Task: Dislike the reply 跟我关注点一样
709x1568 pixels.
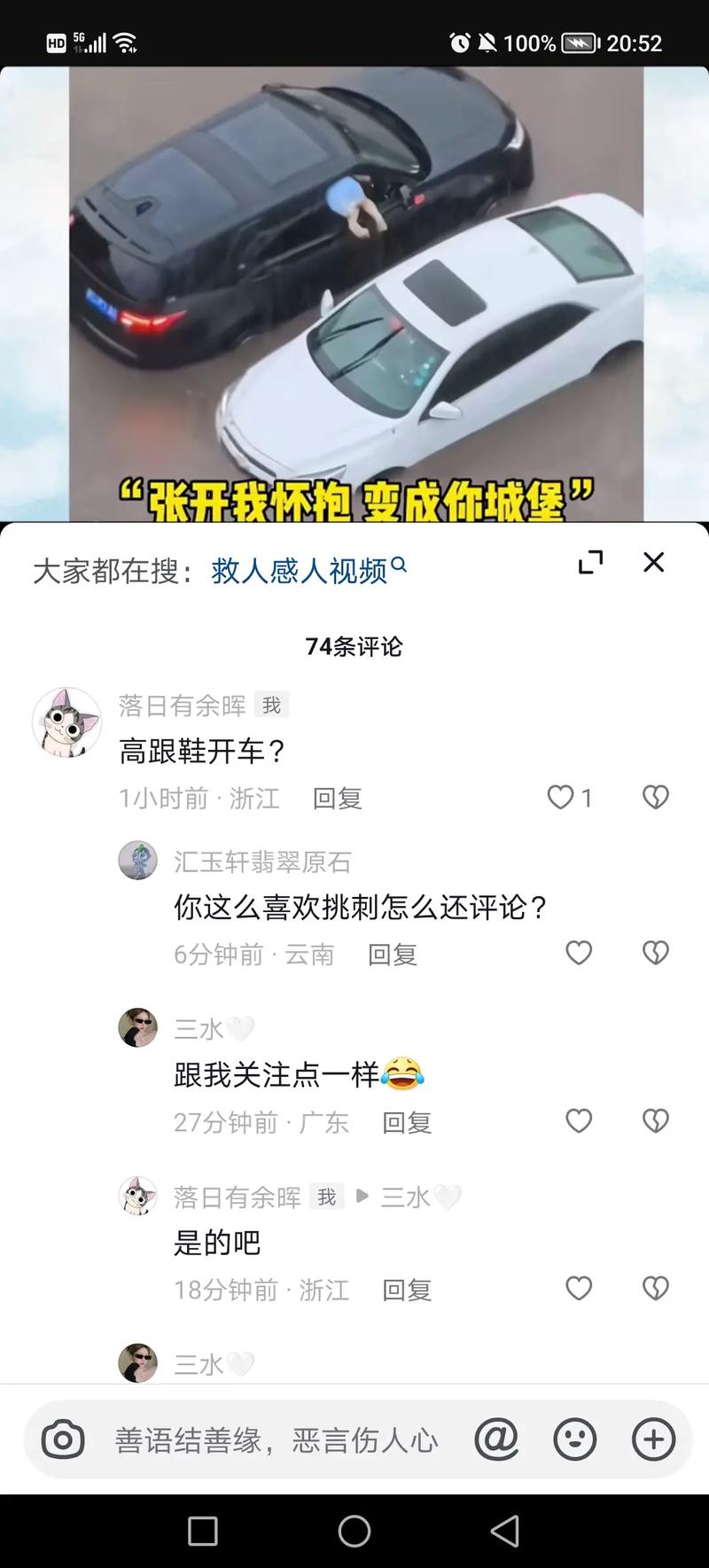Action: pyautogui.click(x=655, y=1121)
